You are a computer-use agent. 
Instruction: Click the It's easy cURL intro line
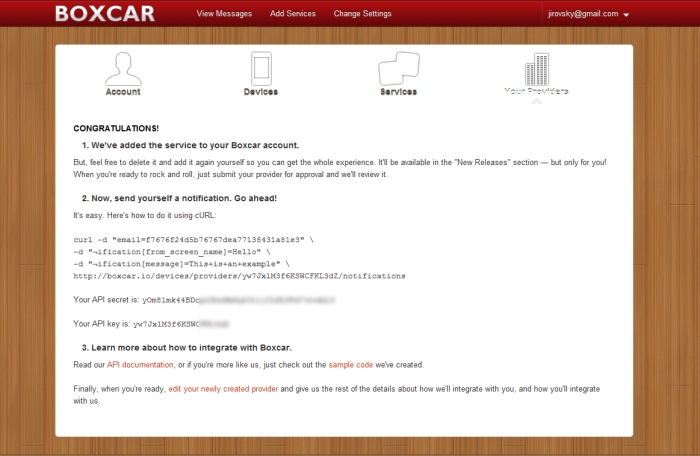pos(145,215)
